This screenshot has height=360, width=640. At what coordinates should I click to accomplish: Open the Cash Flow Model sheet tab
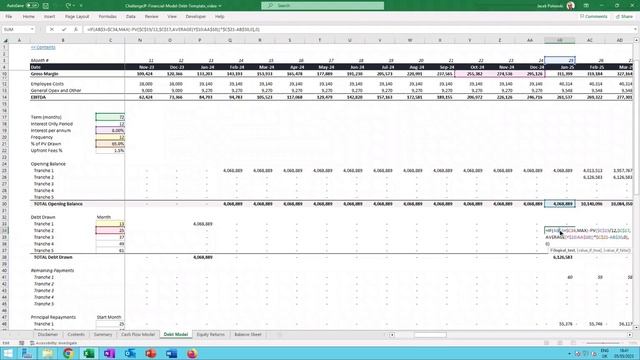[x=138, y=335]
